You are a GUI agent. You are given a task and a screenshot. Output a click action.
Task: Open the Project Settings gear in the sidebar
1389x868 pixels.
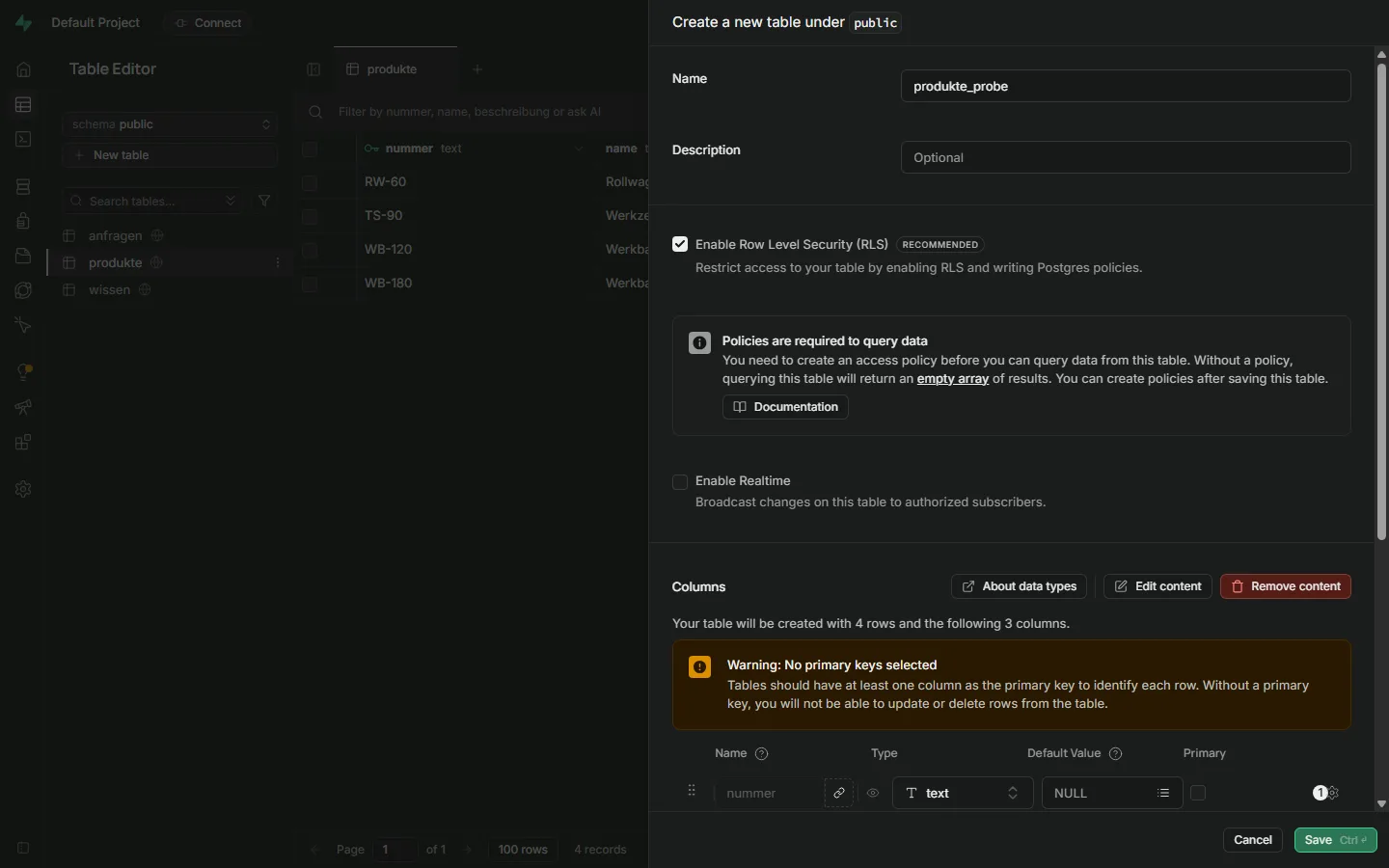pyautogui.click(x=23, y=489)
